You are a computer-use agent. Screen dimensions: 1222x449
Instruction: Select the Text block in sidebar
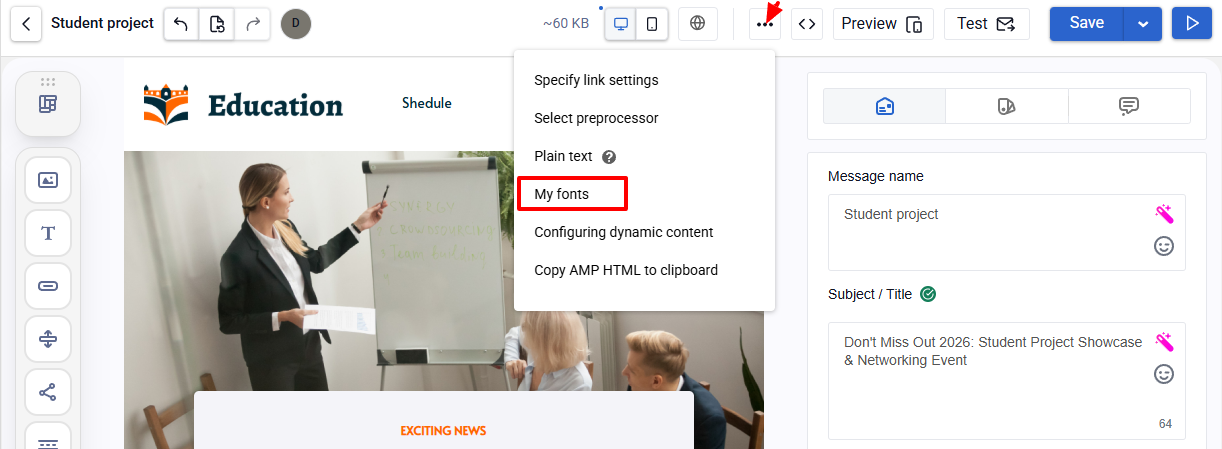point(48,233)
